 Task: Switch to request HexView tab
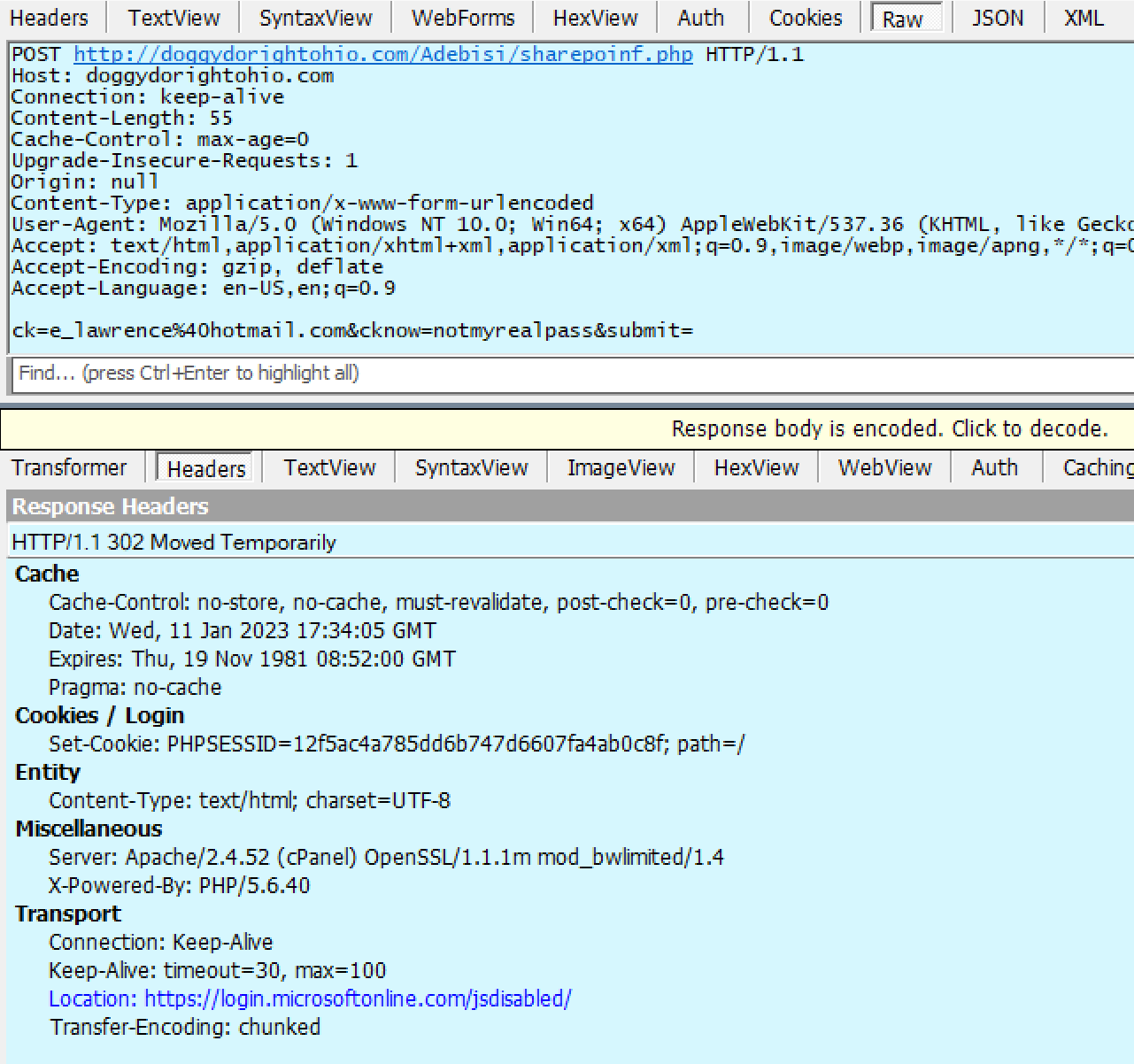point(596,18)
